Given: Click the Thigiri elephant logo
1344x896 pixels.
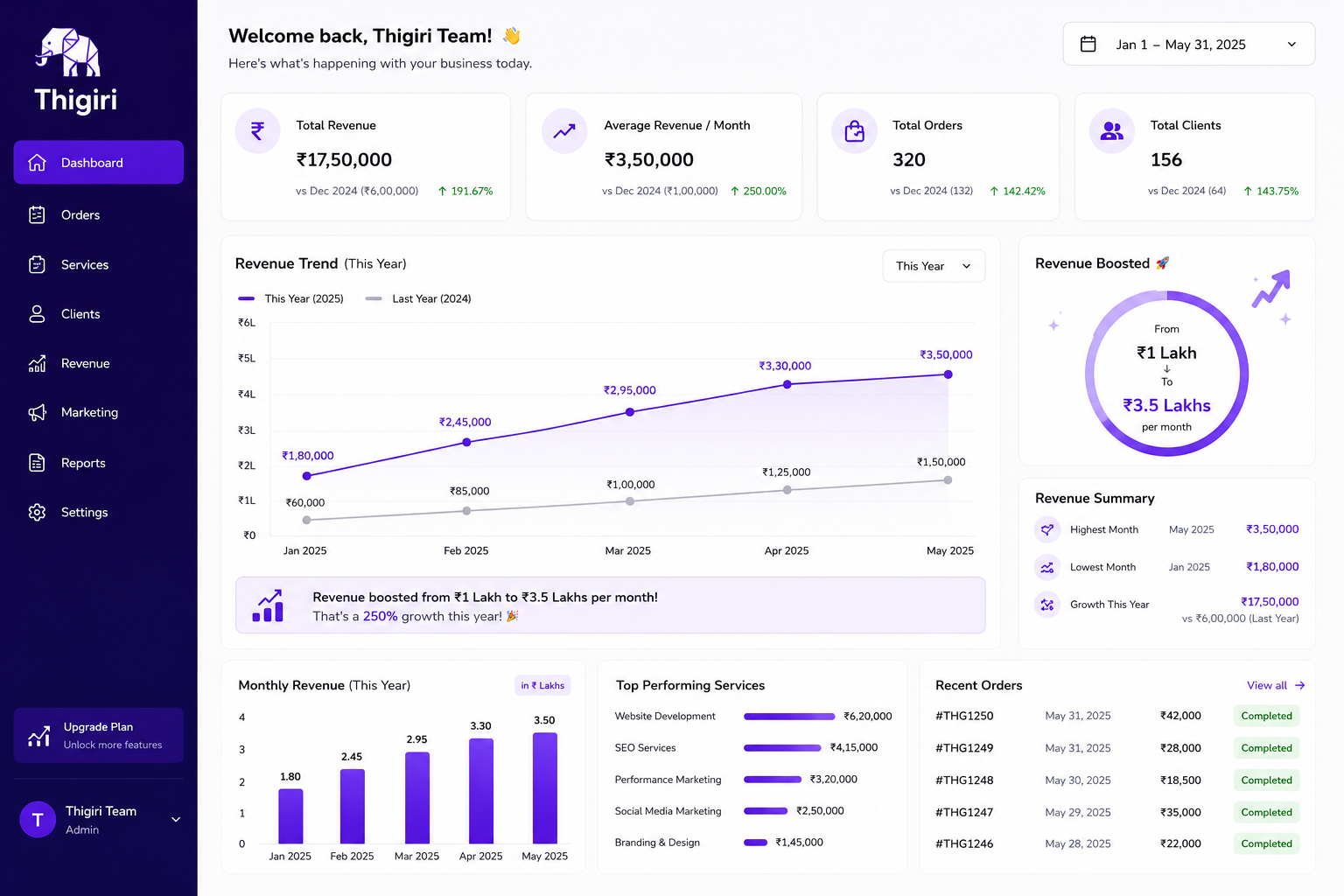Looking at the screenshot, I should point(68,52).
